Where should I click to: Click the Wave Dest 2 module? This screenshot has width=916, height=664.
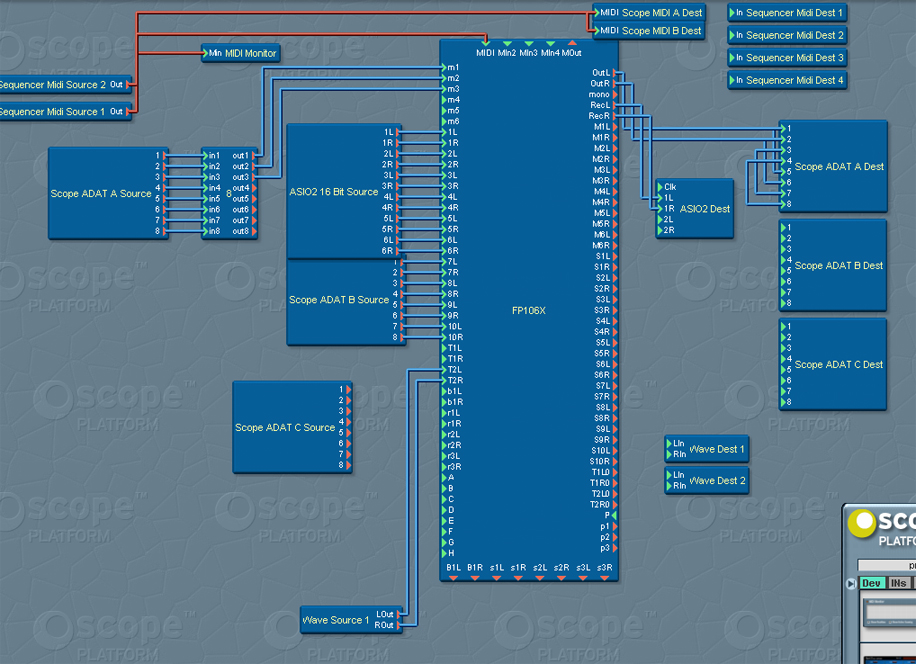tap(707, 480)
